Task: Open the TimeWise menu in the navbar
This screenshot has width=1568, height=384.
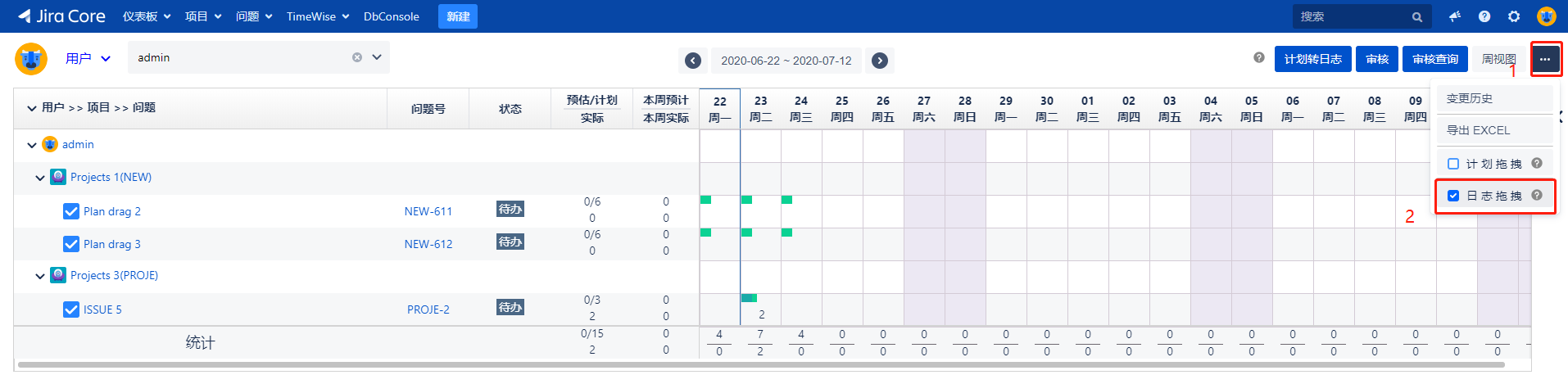Action: (x=317, y=16)
